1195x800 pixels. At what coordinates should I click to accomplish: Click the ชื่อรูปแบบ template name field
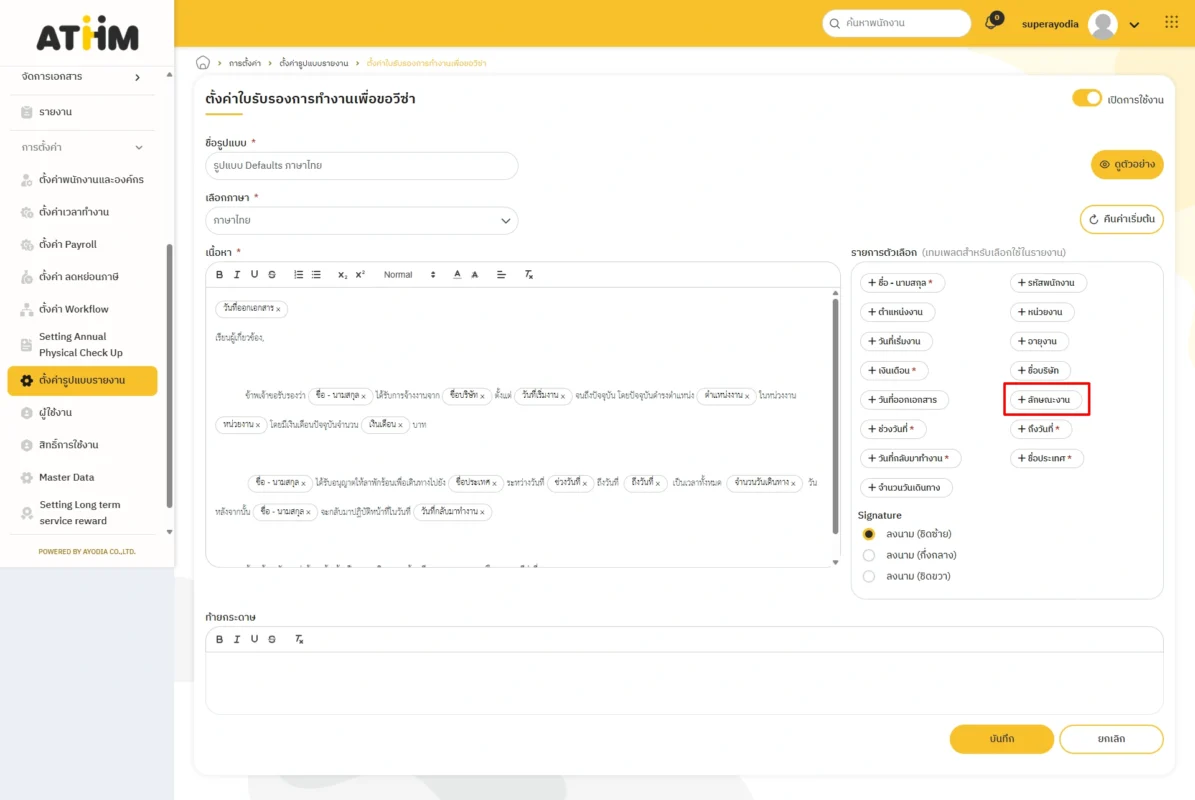pos(361,166)
